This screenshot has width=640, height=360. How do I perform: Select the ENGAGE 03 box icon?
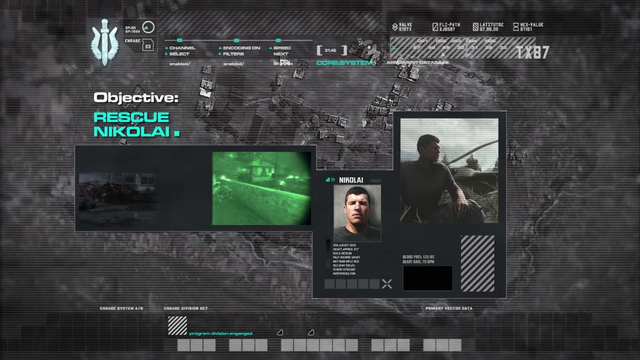coord(148,46)
